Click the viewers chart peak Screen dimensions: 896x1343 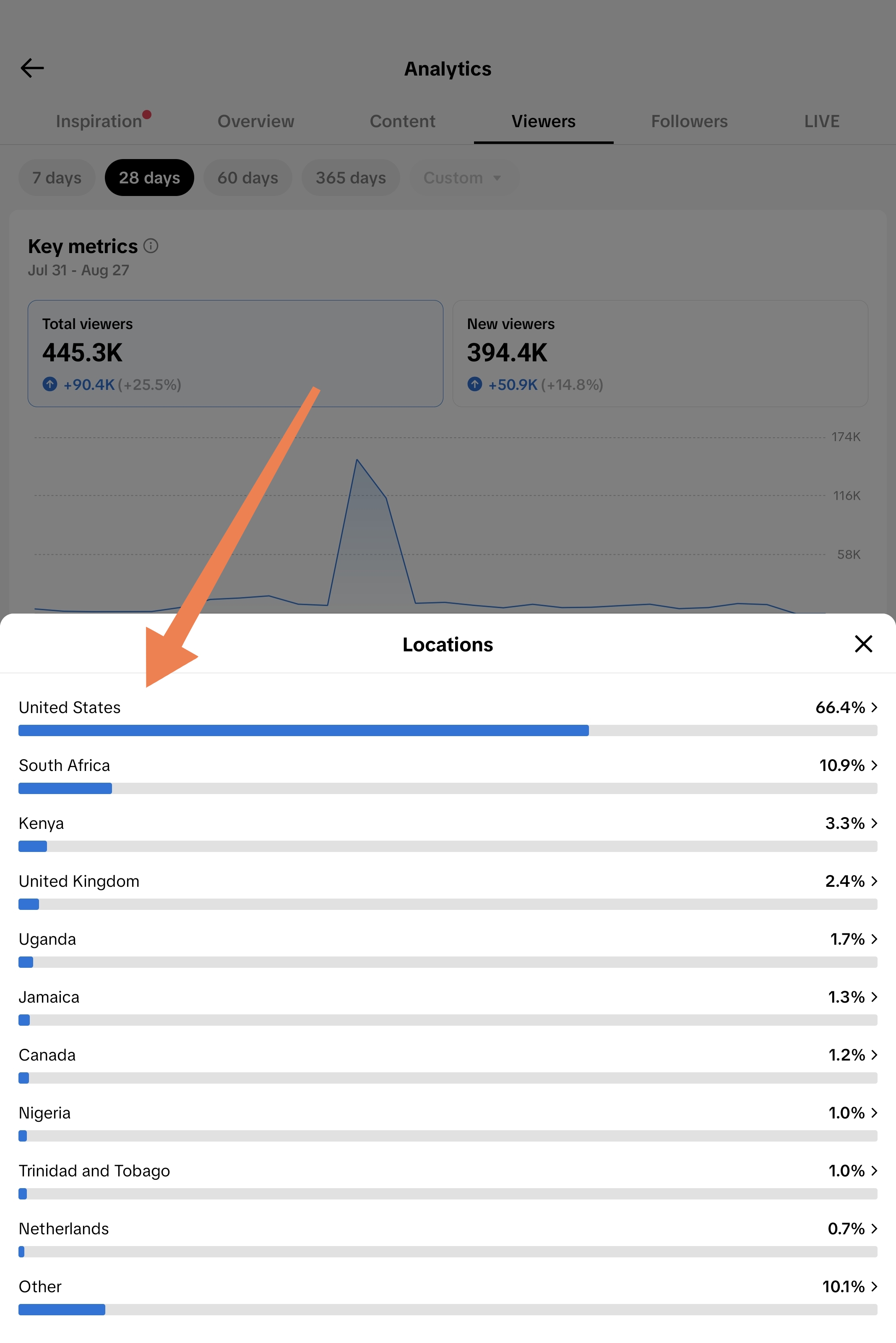pyautogui.click(x=357, y=460)
